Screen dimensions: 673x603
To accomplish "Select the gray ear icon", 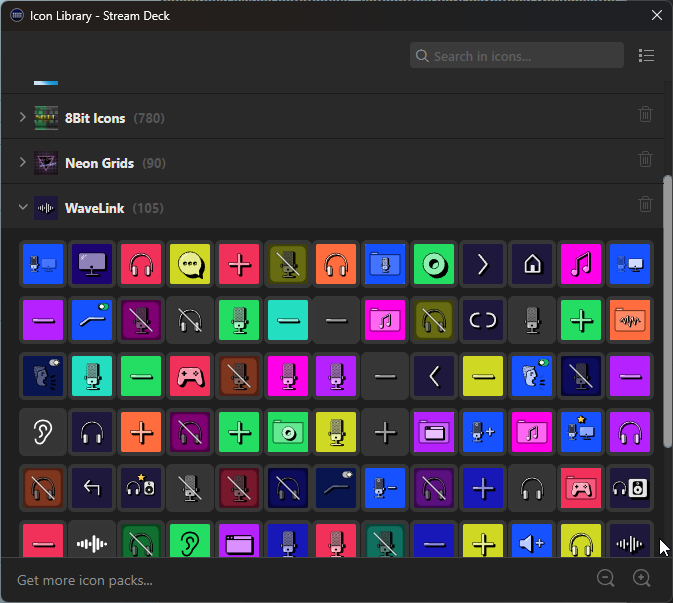I will tap(43, 432).
